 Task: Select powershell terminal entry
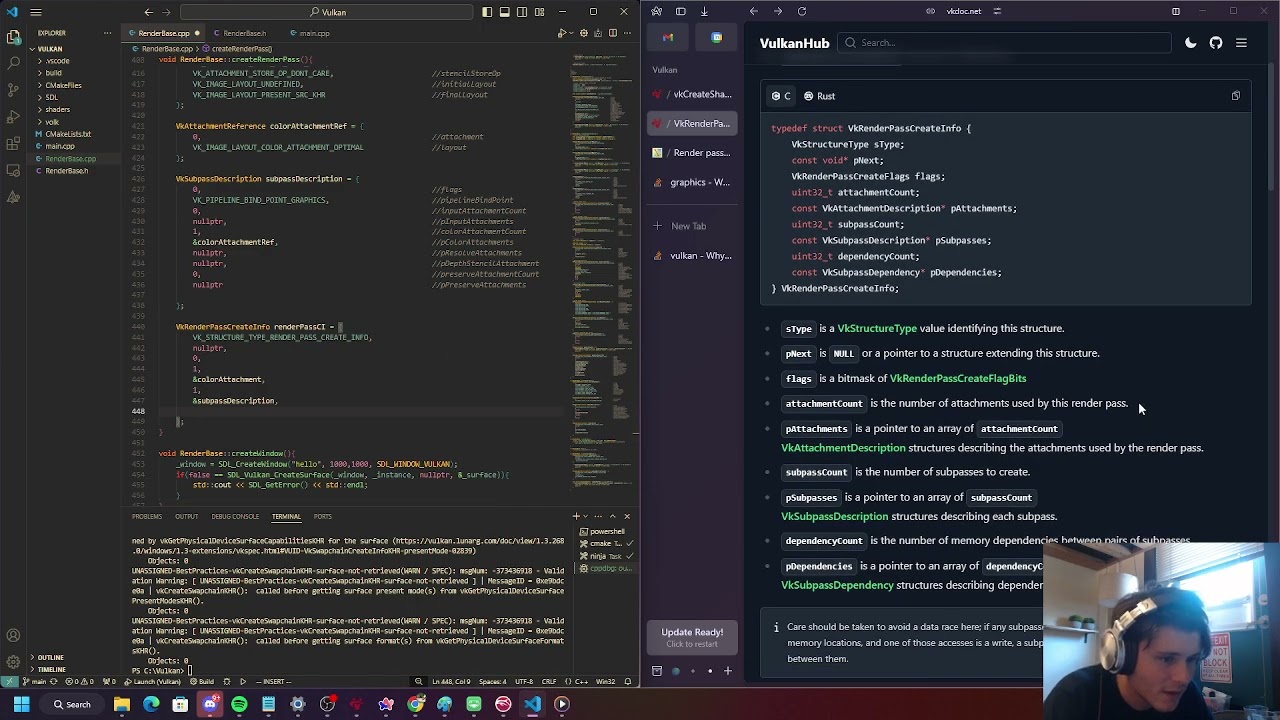(x=605, y=532)
